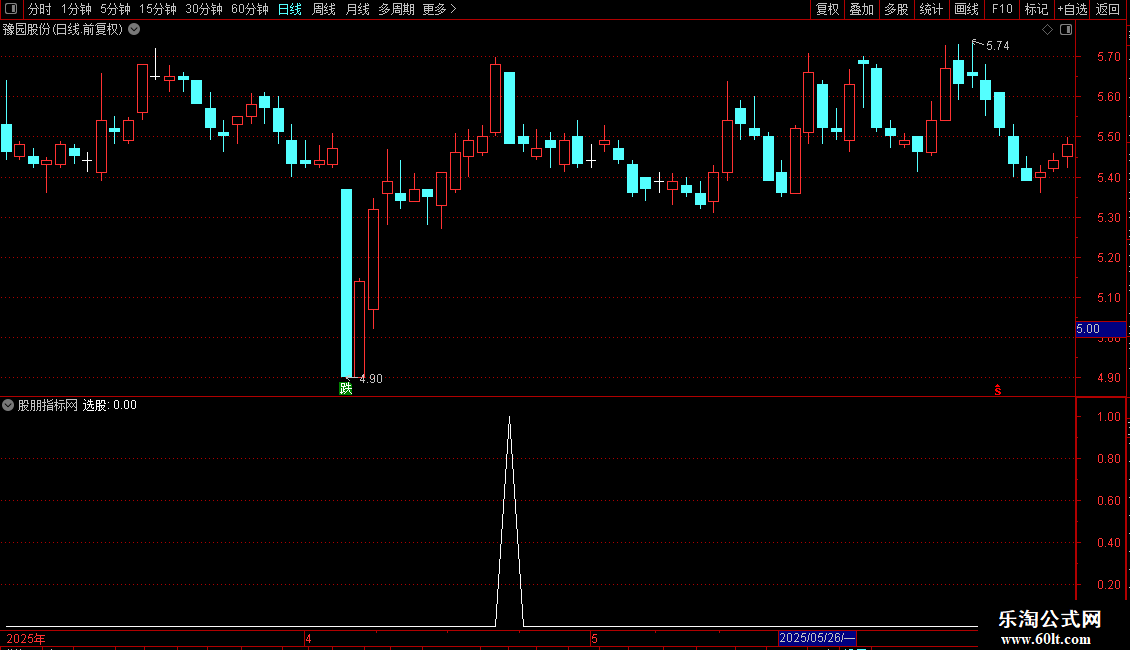Switch to the 月线 monthly chart

(x=357, y=9)
